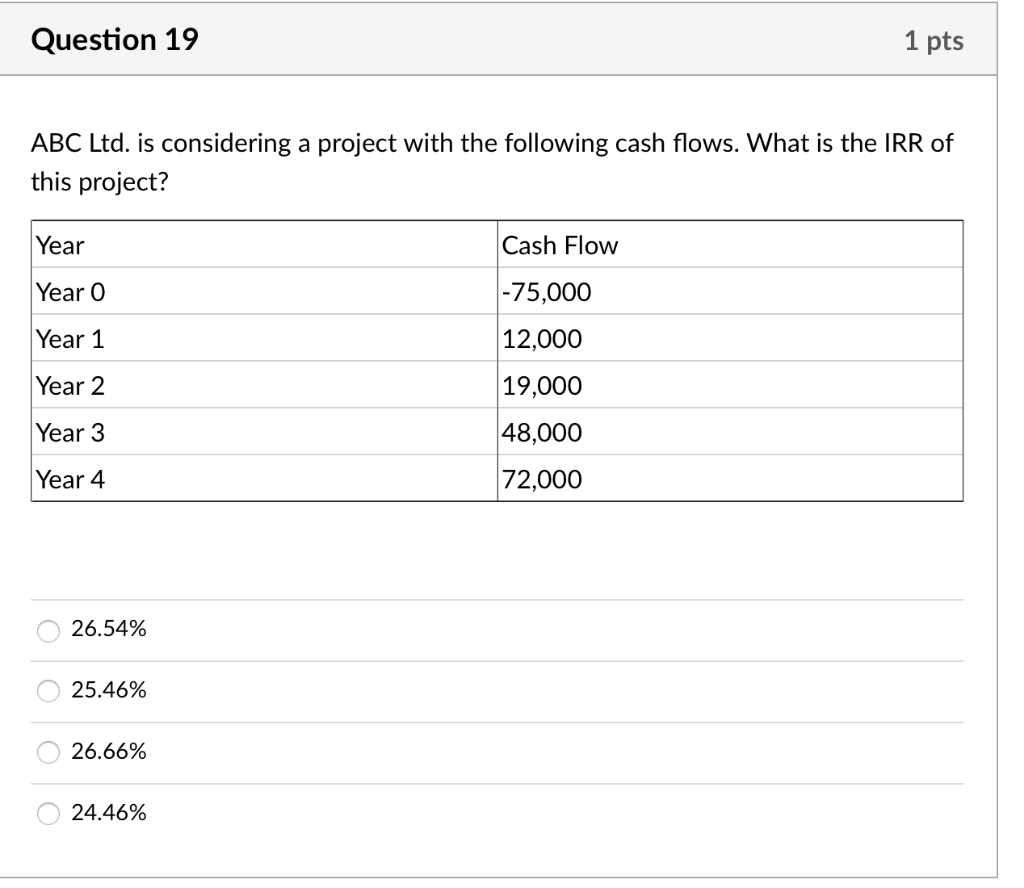The image size is (1024, 888).
Task: Select the 25.46% answer option
Action: [47, 690]
